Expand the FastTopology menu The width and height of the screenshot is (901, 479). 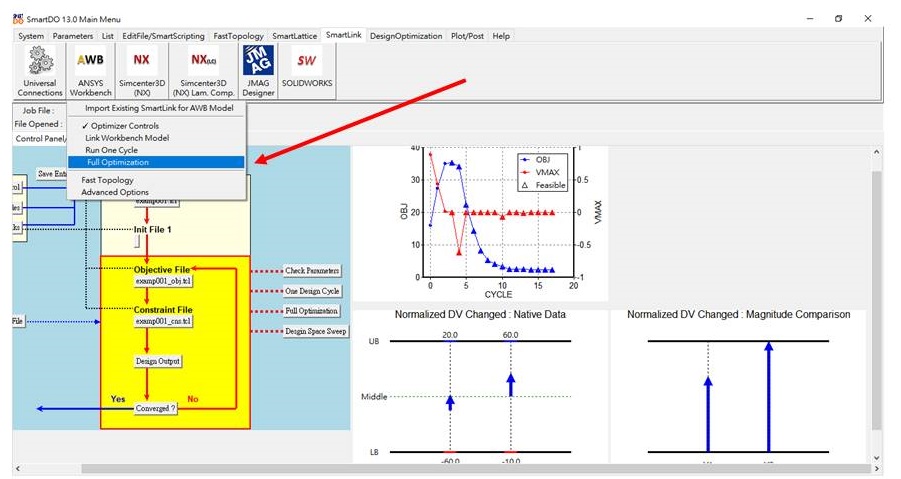pyautogui.click(x=239, y=36)
